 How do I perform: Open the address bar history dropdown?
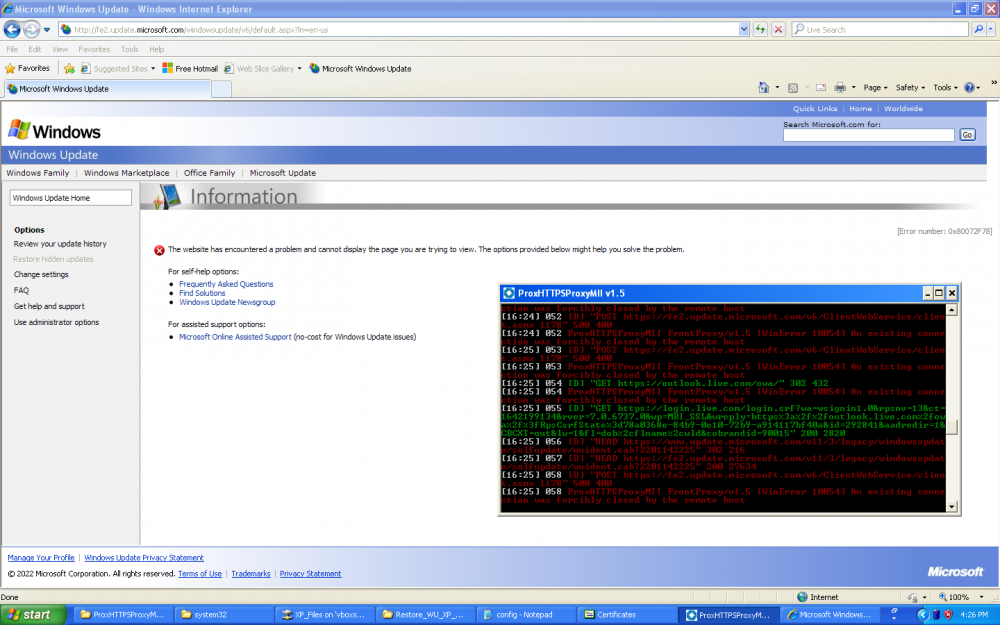pyautogui.click(x=744, y=29)
